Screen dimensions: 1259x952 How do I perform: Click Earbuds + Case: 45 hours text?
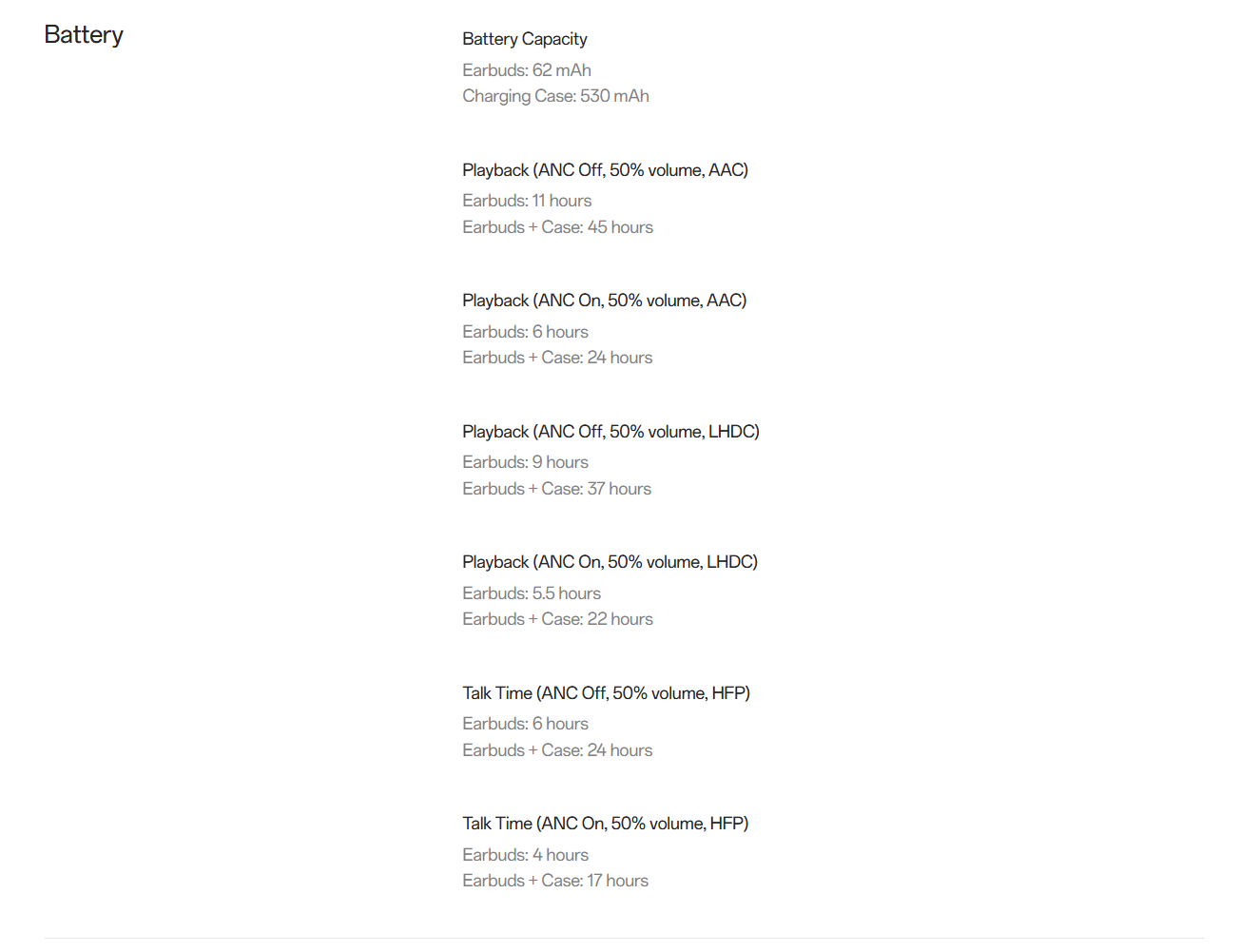tap(557, 227)
